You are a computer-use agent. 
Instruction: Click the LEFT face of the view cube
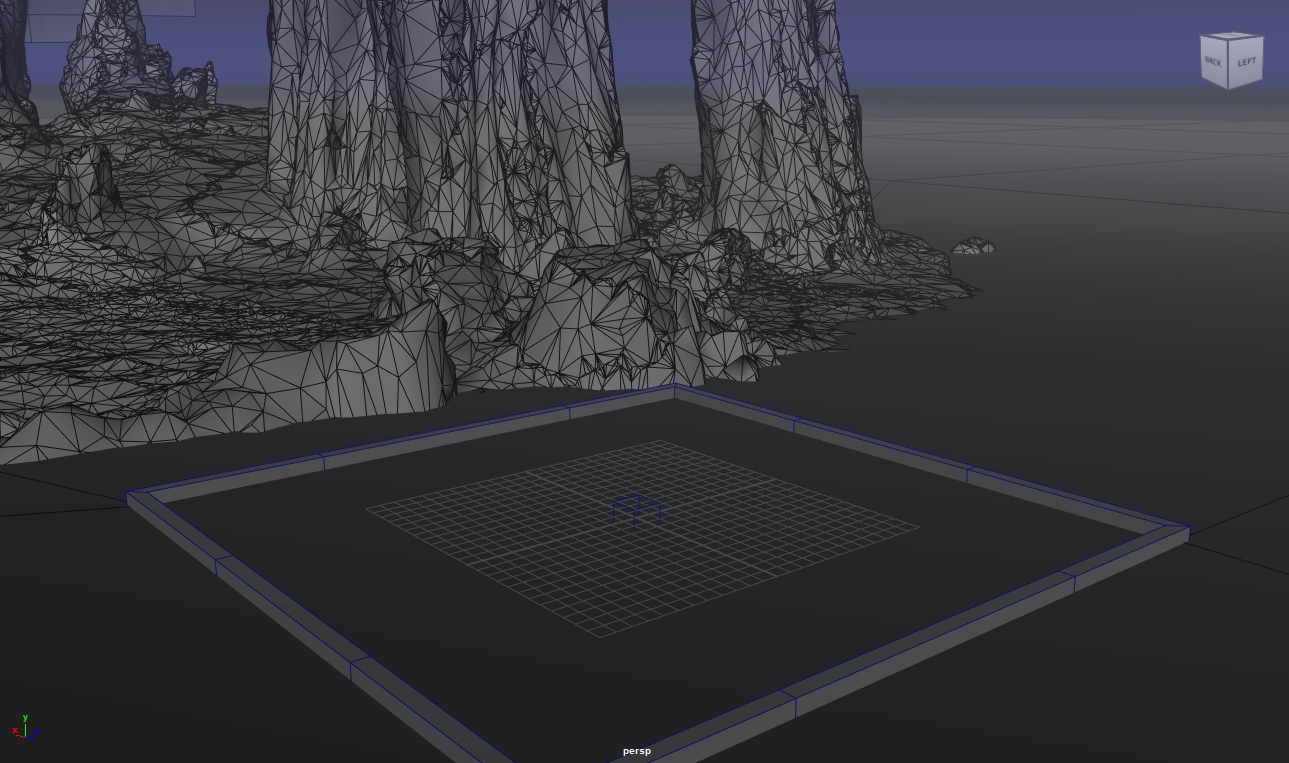[1247, 62]
